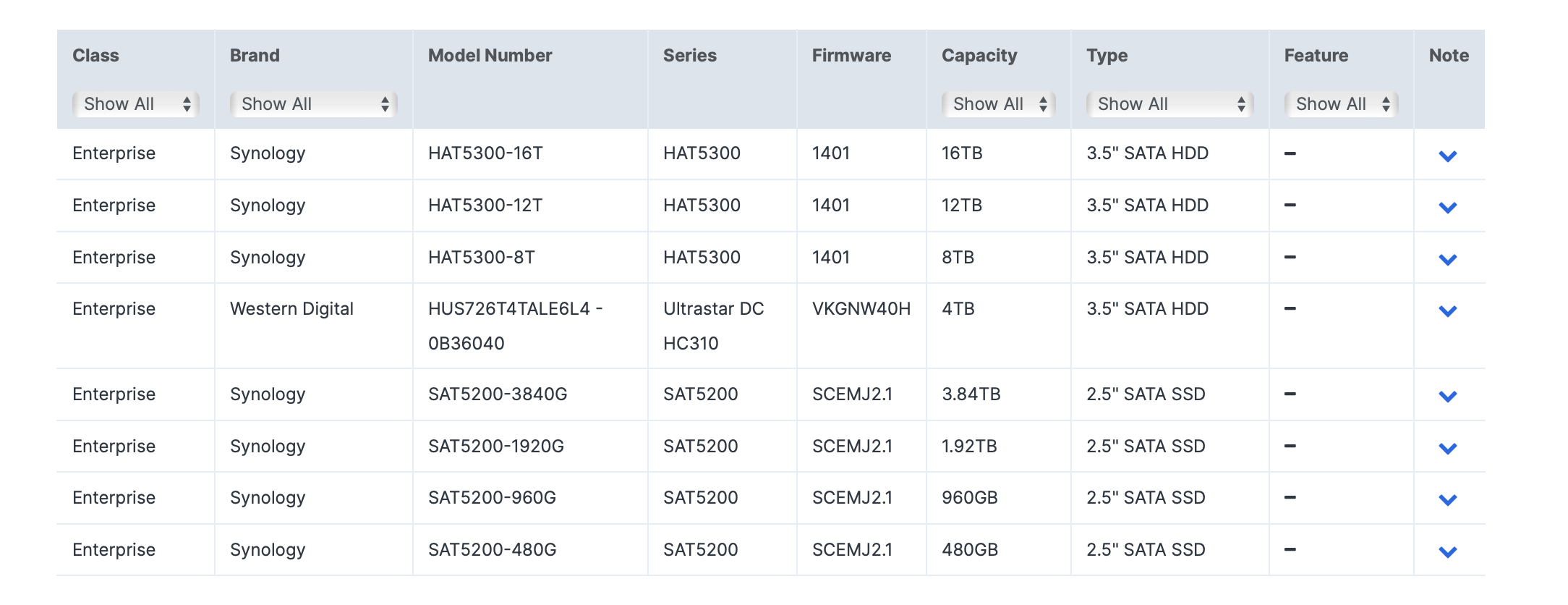
Task: Select the Western Digital brand cell
Action: point(291,309)
